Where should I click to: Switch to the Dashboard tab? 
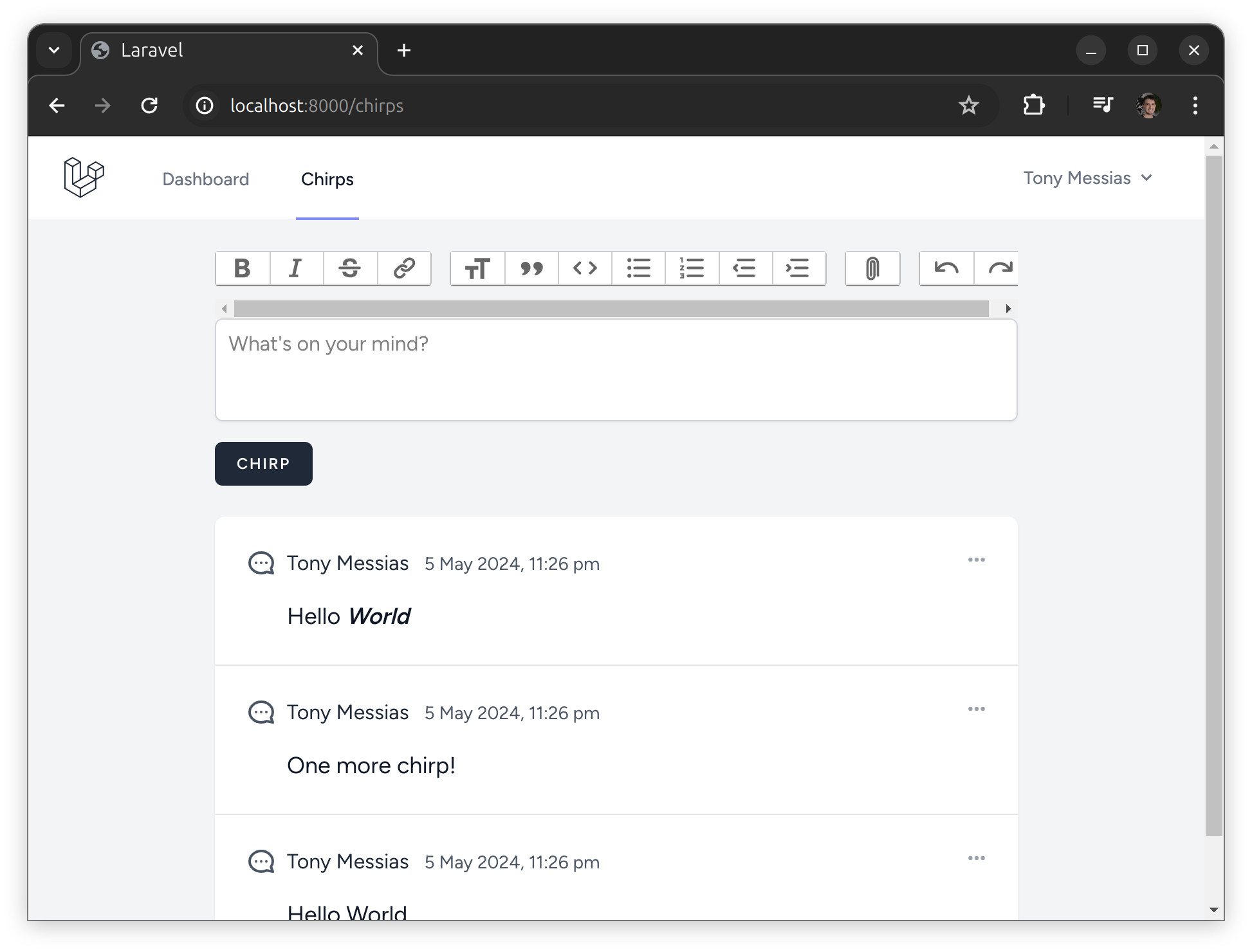205,178
